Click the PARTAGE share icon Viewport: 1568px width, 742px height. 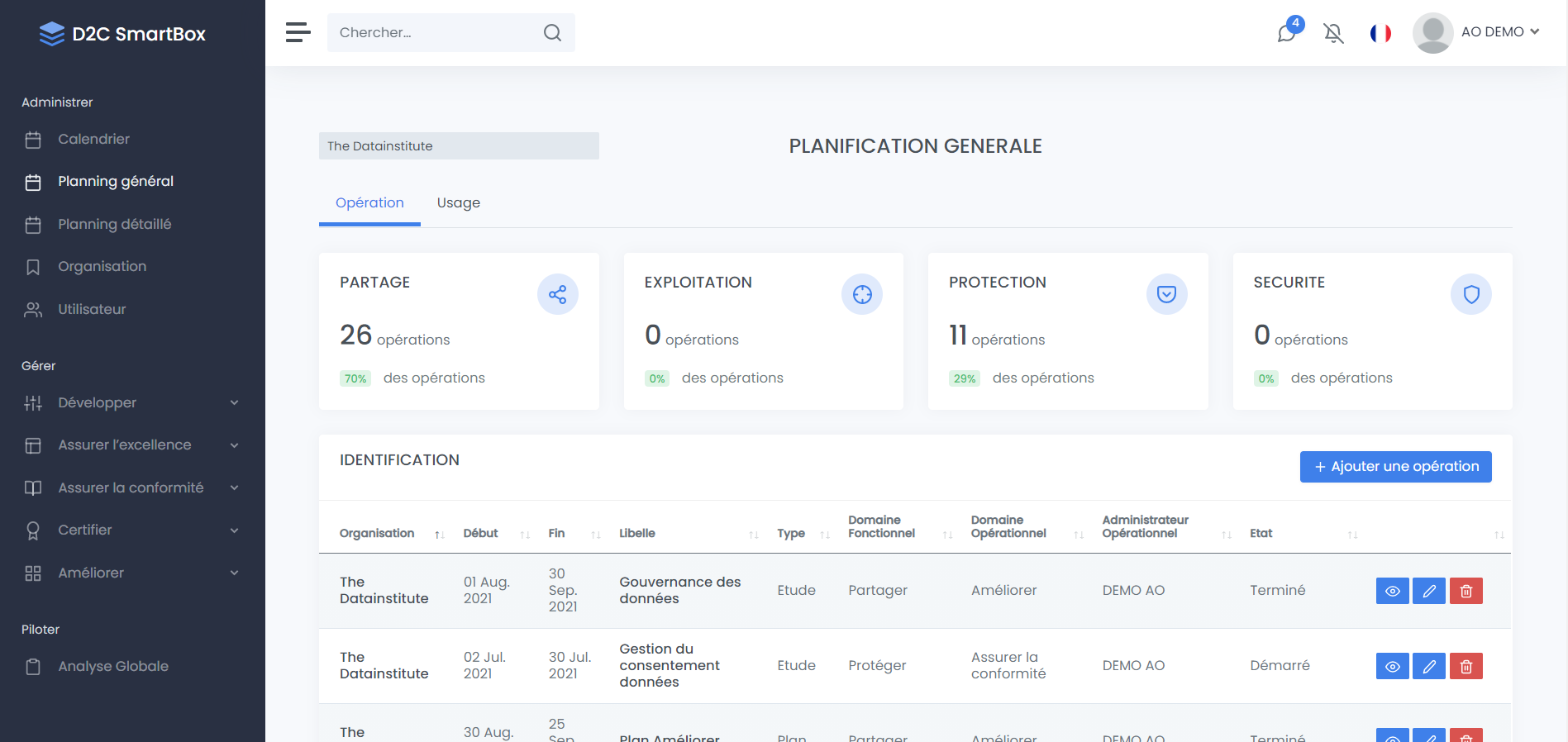[557, 294]
